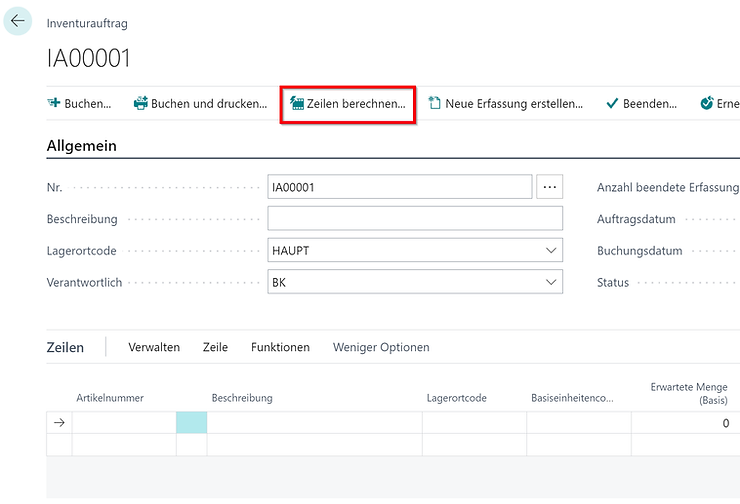Viewport: 740px width, 504px height.
Task: Click the partially visible Erne... action icon
Action: 707,103
